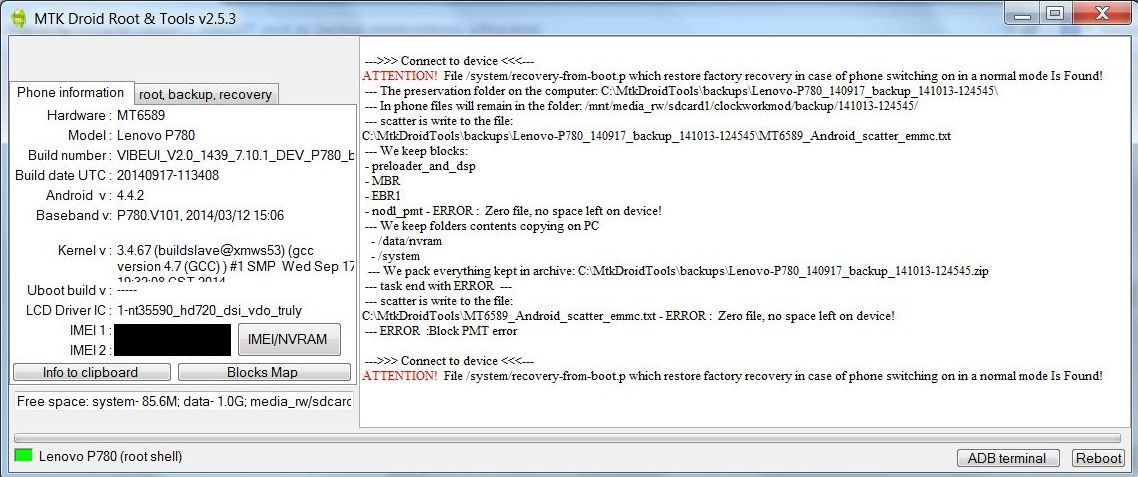The image size is (1138, 477).
Task: Select Build date 20140917-113408
Action: pyautogui.click(x=168, y=175)
